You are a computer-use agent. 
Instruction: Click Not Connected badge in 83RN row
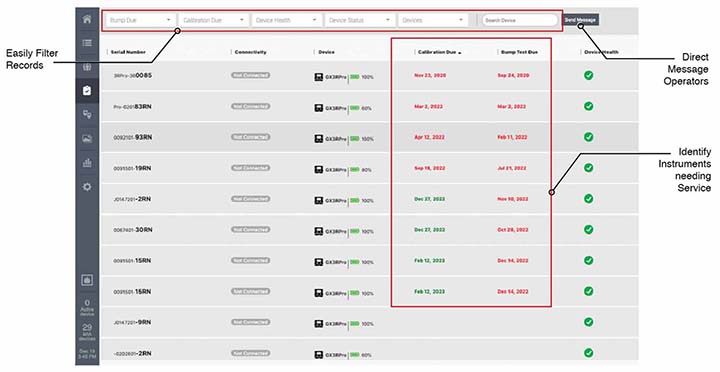click(x=250, y=107)
